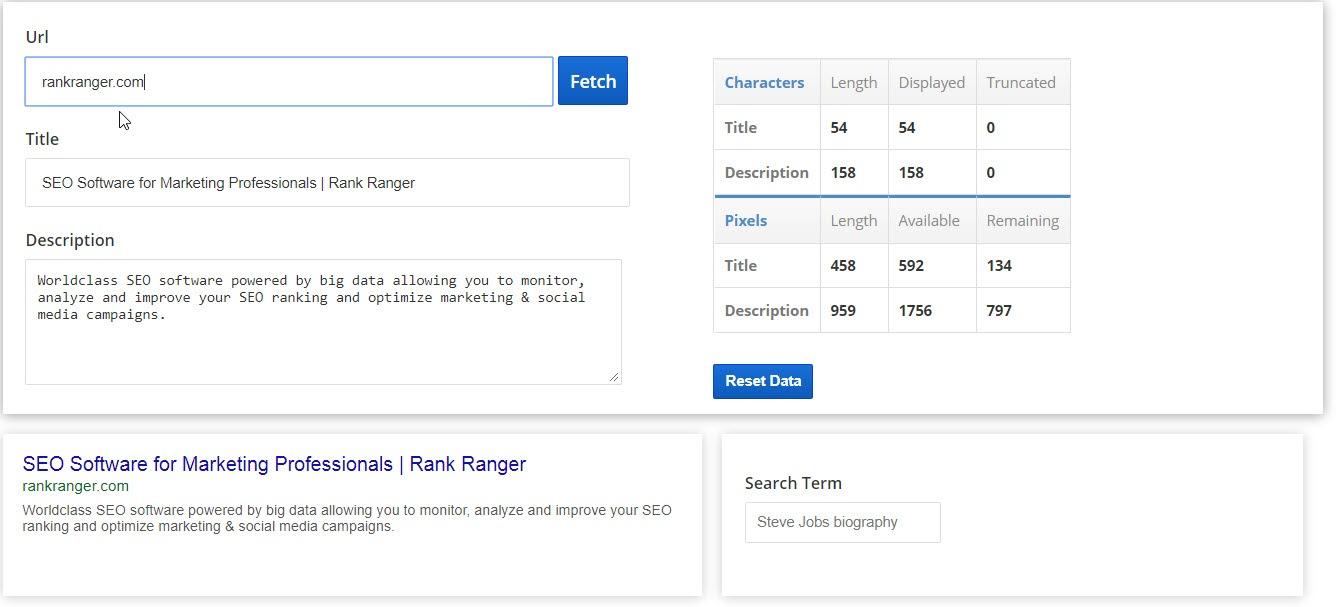Click the description remaining pixels value 797
Image resolution: width=1336 pixels, height=607 pixels.
tap(999, 311)
